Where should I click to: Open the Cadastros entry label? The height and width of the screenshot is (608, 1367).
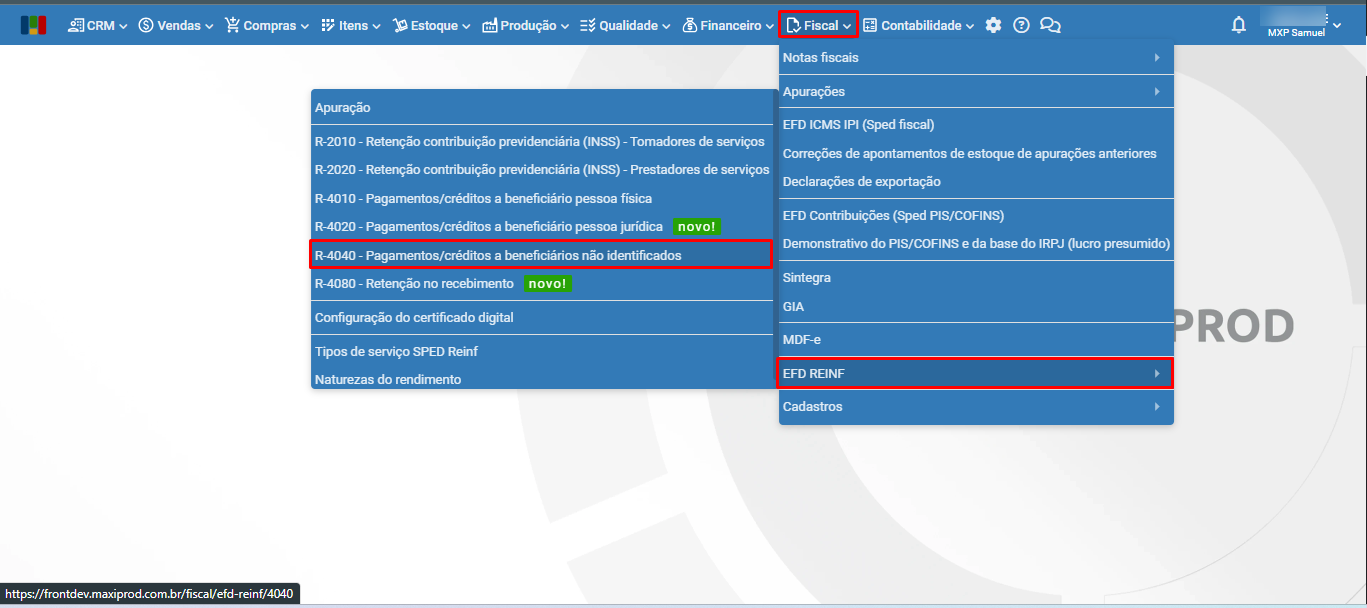tap(812, 407)
